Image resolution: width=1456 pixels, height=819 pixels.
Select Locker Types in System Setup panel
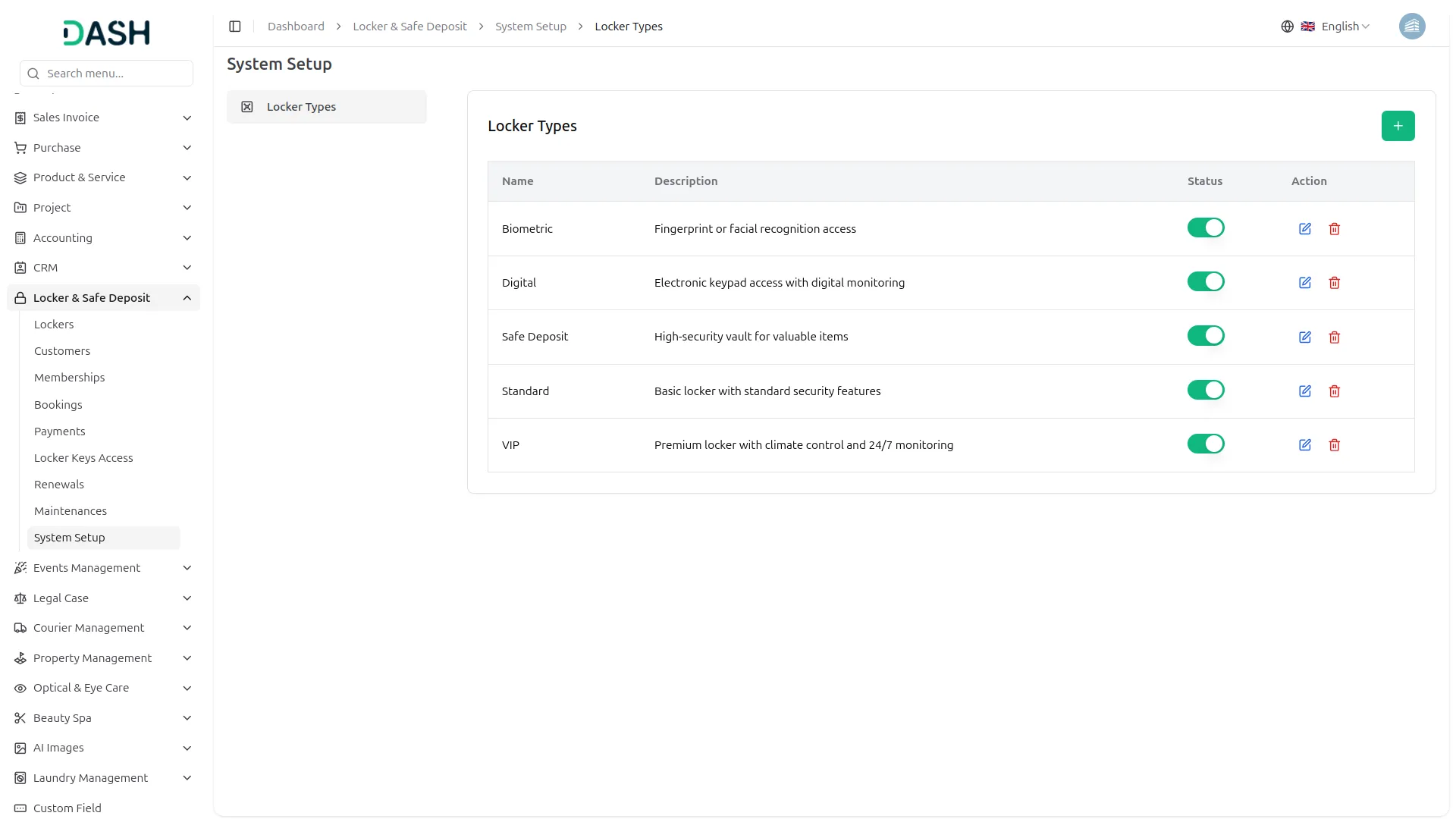tap(326, 106)
